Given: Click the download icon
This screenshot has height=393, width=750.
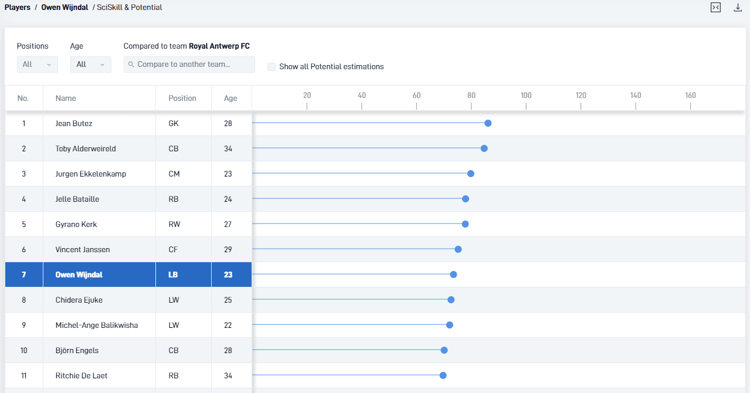Looking at the screenshot, I should (738, 8).
